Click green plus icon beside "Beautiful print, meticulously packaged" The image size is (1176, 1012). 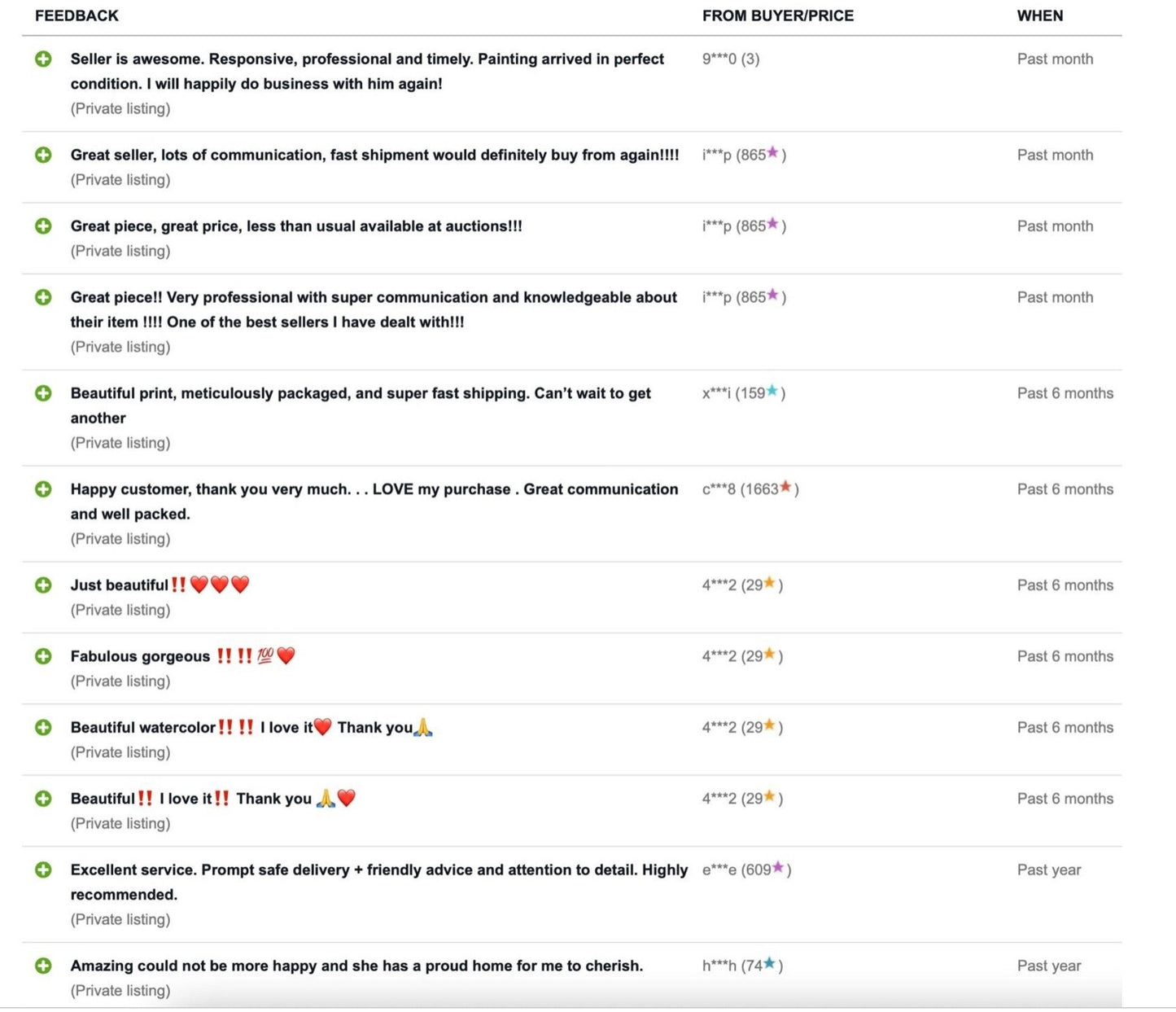[x=43, y=393]
